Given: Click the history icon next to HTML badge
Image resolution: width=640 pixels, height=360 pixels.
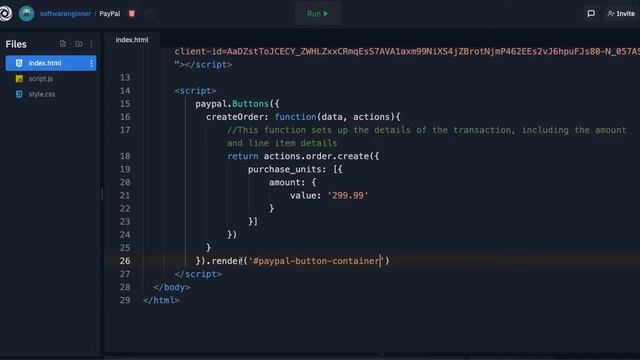Looking at the screenshot, I should (150, 14).
